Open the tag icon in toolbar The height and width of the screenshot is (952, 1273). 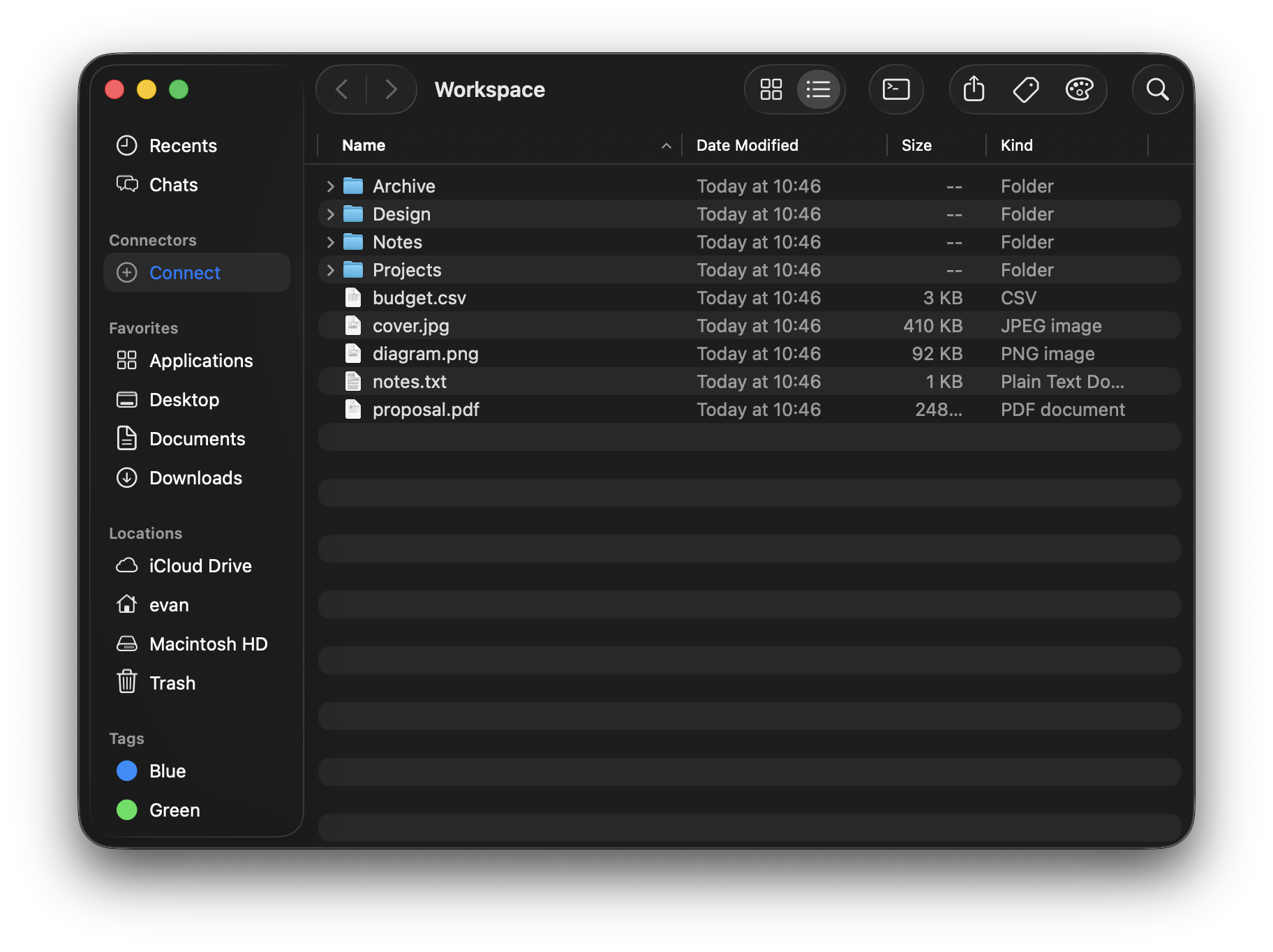coord(1026,89)
